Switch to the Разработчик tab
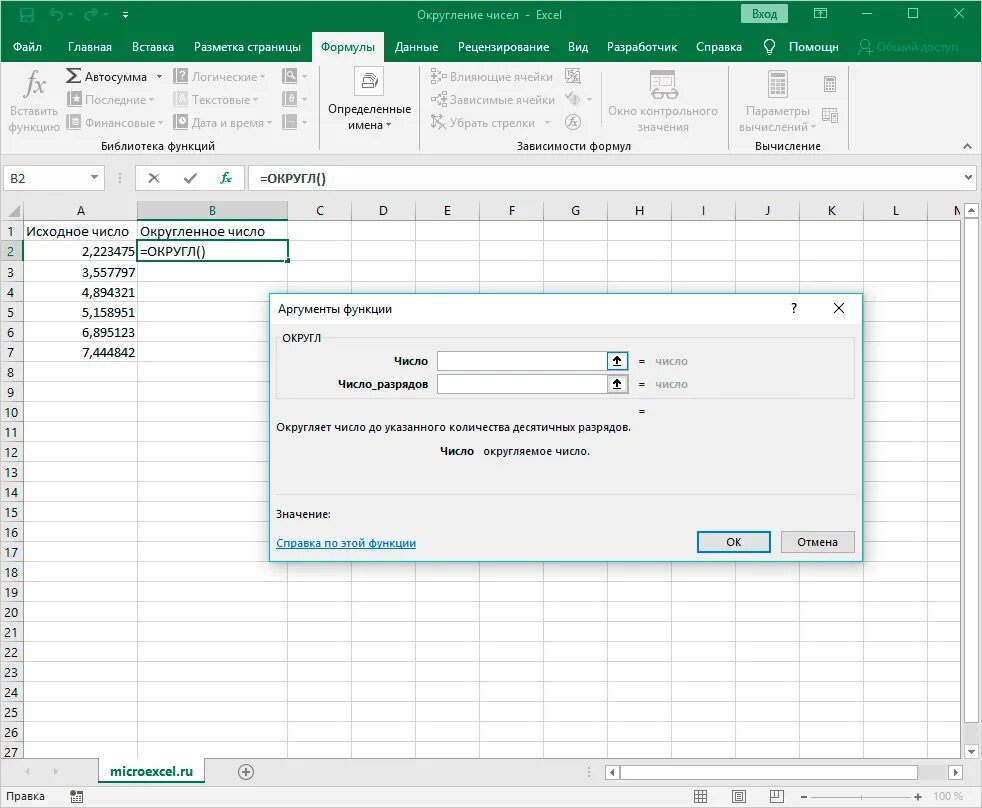The image size is (982, 808). coord(642,47)
